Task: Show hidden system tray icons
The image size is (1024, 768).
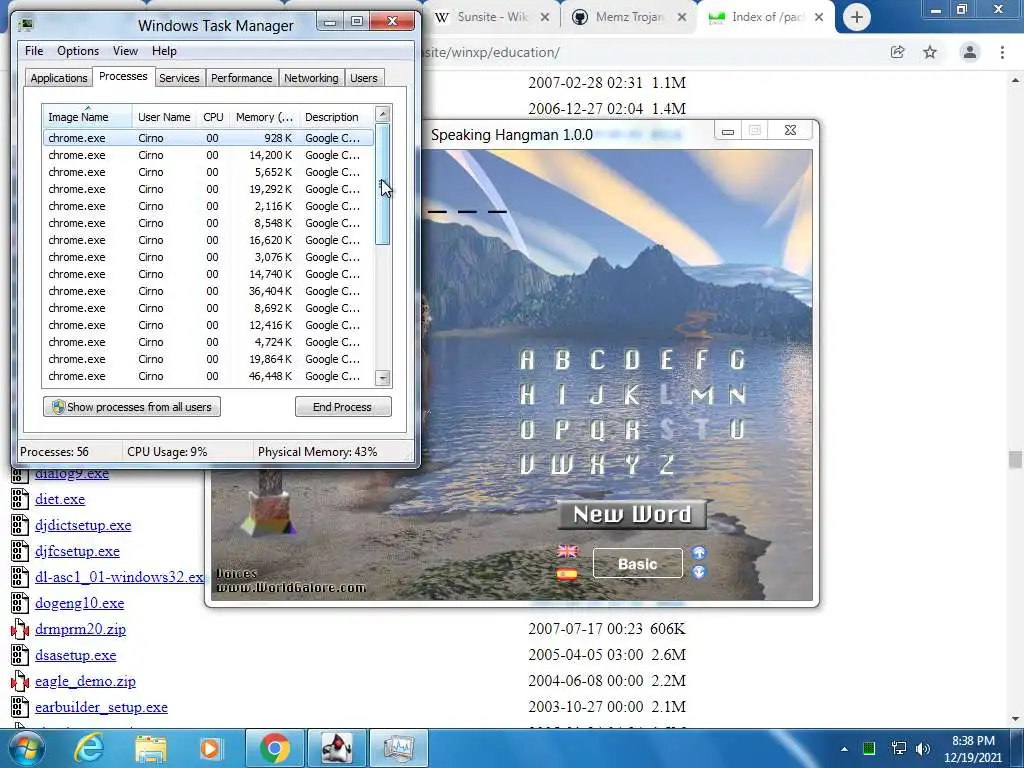Action: [x=844, y=749]
